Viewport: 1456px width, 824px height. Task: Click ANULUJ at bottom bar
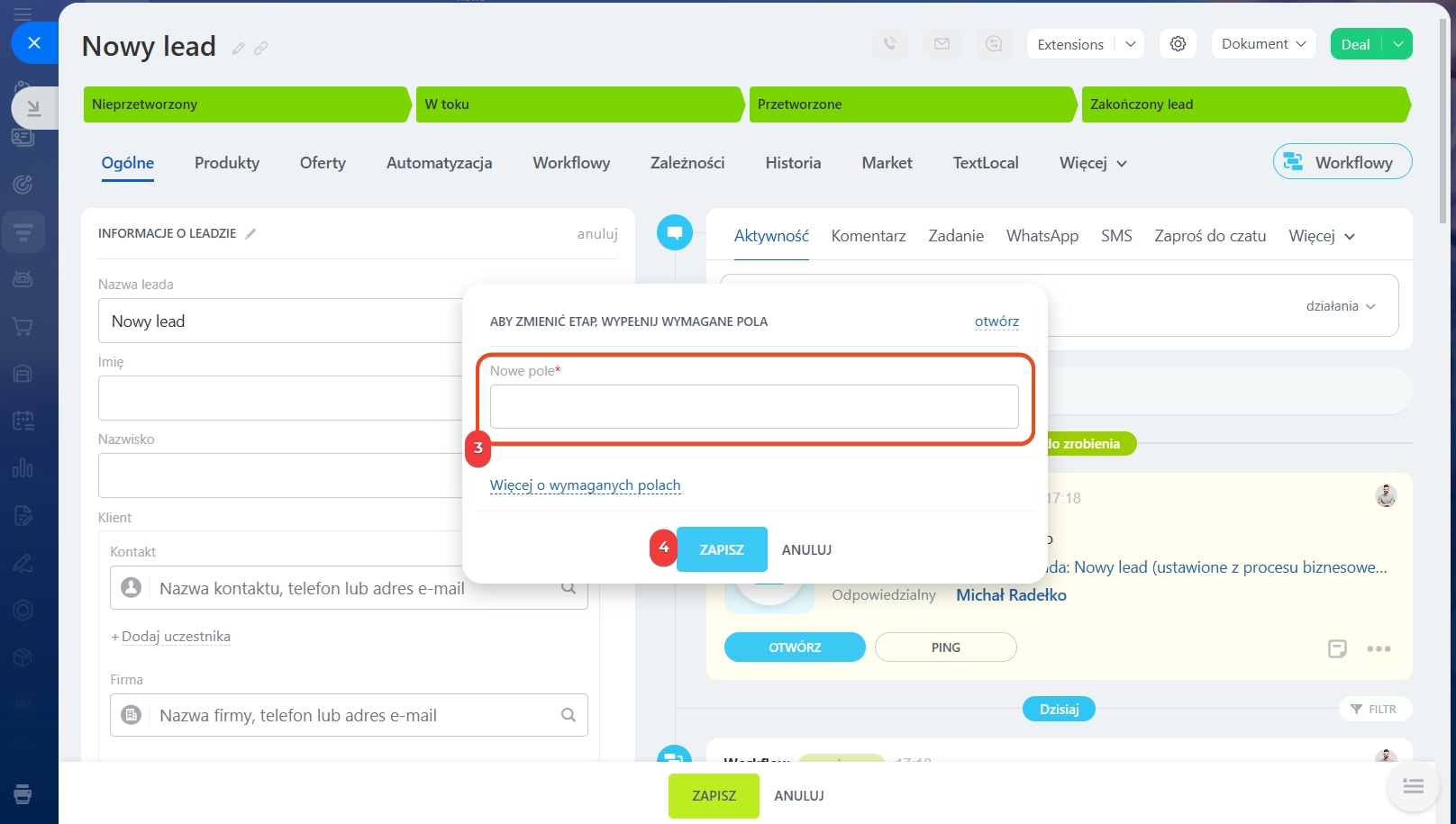[x=799, y=796]
